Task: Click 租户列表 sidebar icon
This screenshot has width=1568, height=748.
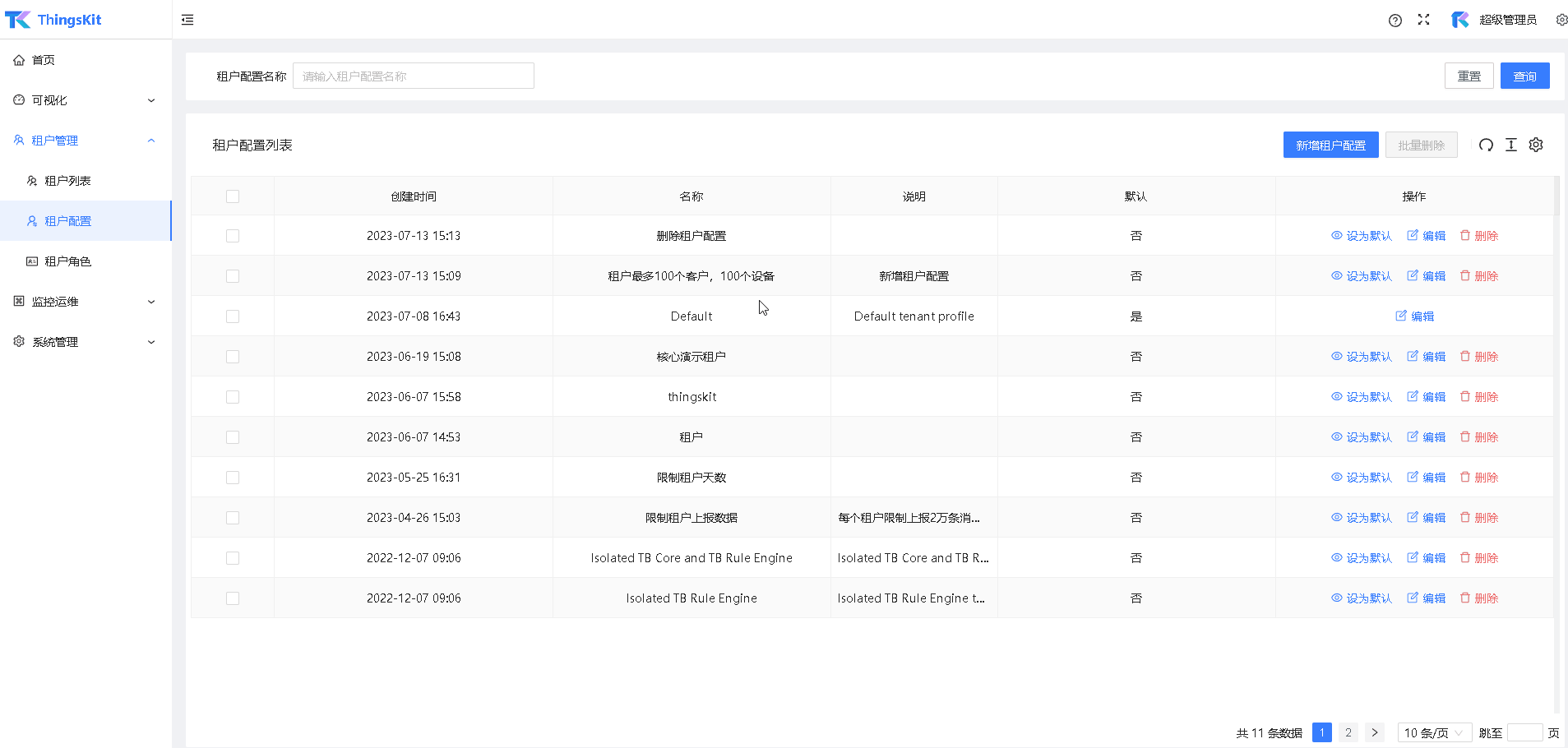Action: pyautogui.click(x=32, y=181)
